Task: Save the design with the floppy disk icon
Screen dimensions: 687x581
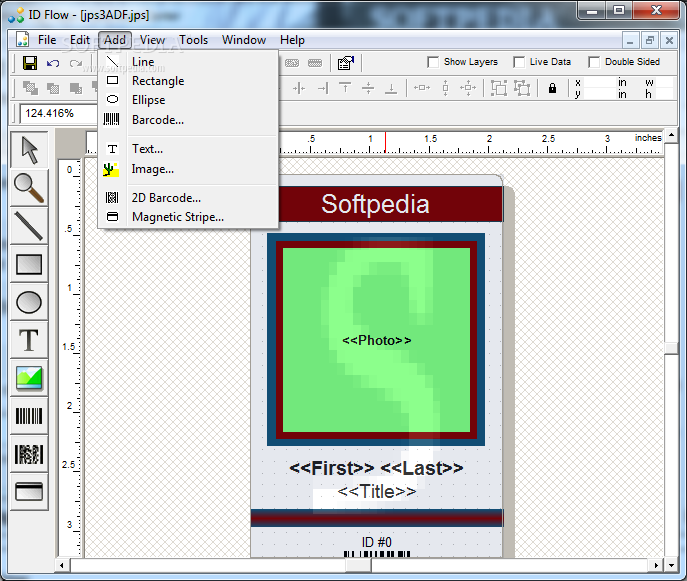Action: [30, 63]
